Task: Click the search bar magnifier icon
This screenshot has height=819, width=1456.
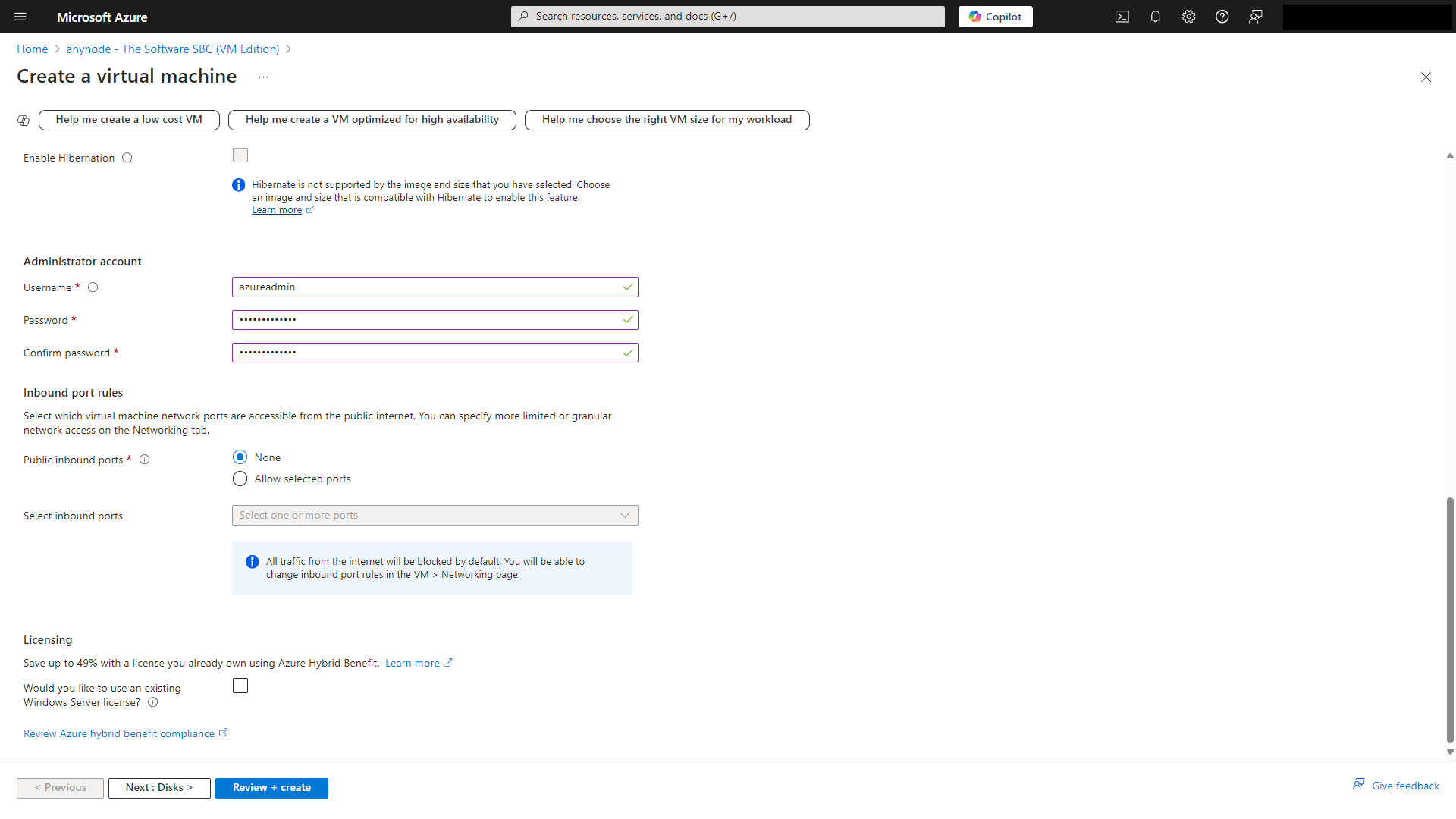Action: pyautogui.click(x=523, y=17)
